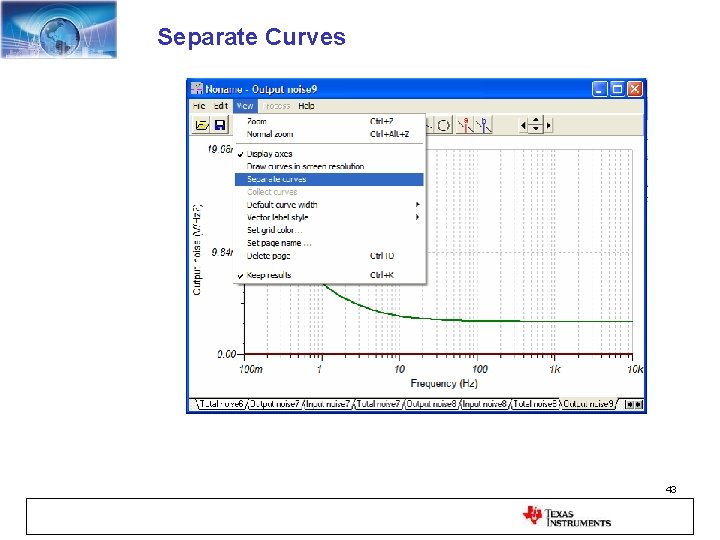720x540 pixels.
Task: Minimize the Output noise9 window
Action: point(599,89)
